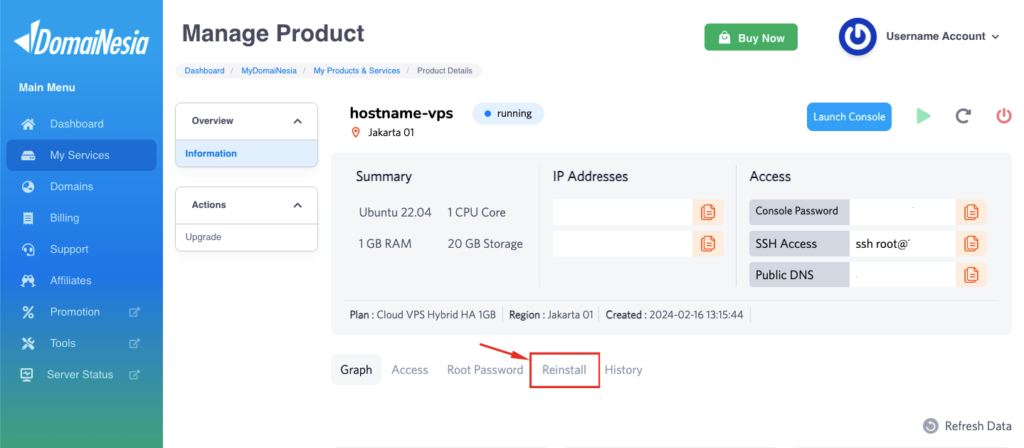
Task: Click the Support headset icon
Action: [28, 249]
